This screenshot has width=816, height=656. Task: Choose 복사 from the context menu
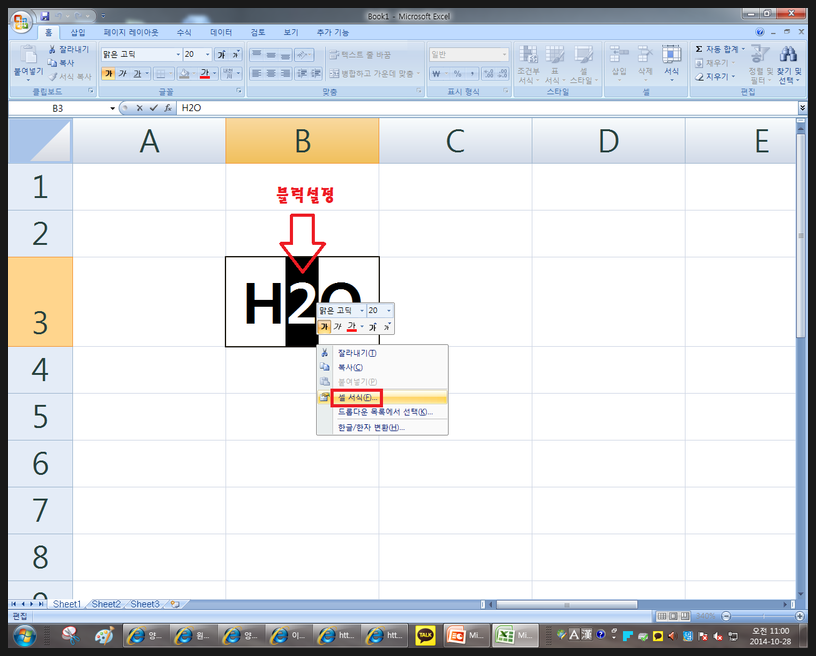click(x=350, y=367)
